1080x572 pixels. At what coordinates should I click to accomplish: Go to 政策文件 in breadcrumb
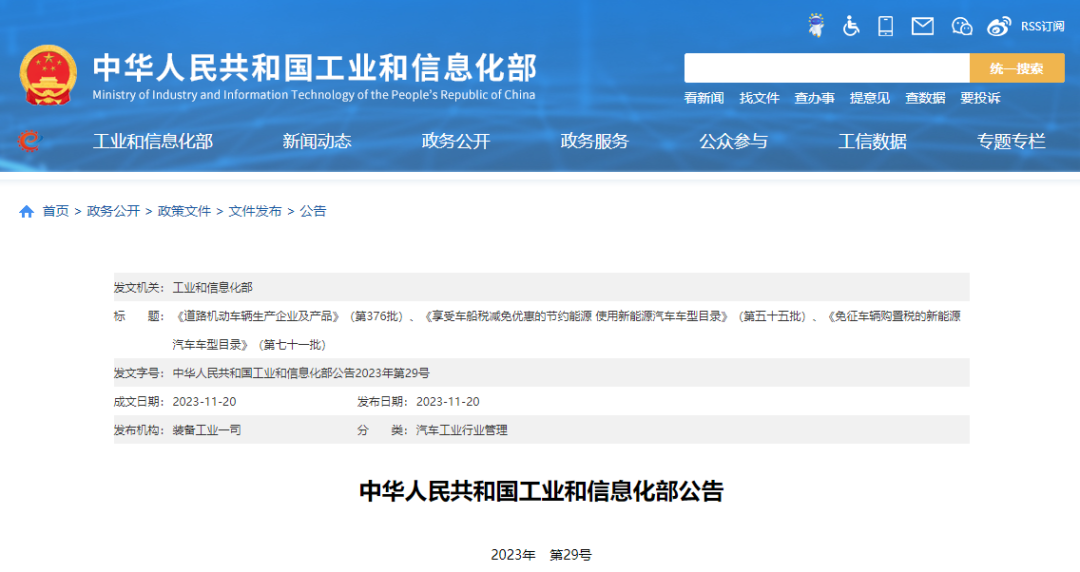click(x=184, y=212)
